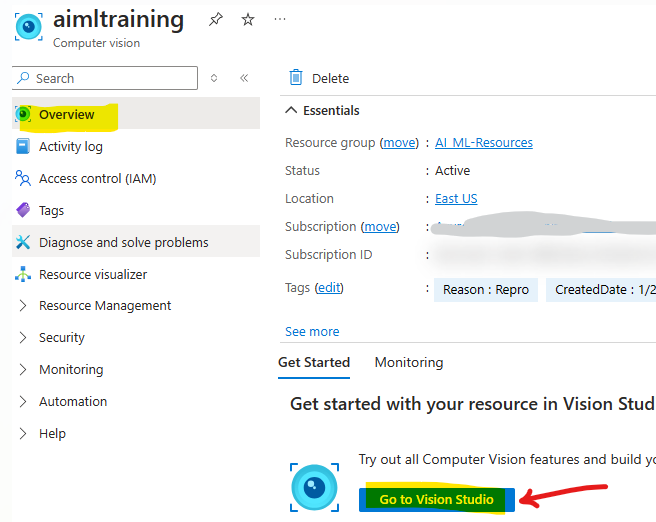The width and height of the screenshot is (656, 522).
Task: Open Resource visualizer
Action: [x=136, y=274]
